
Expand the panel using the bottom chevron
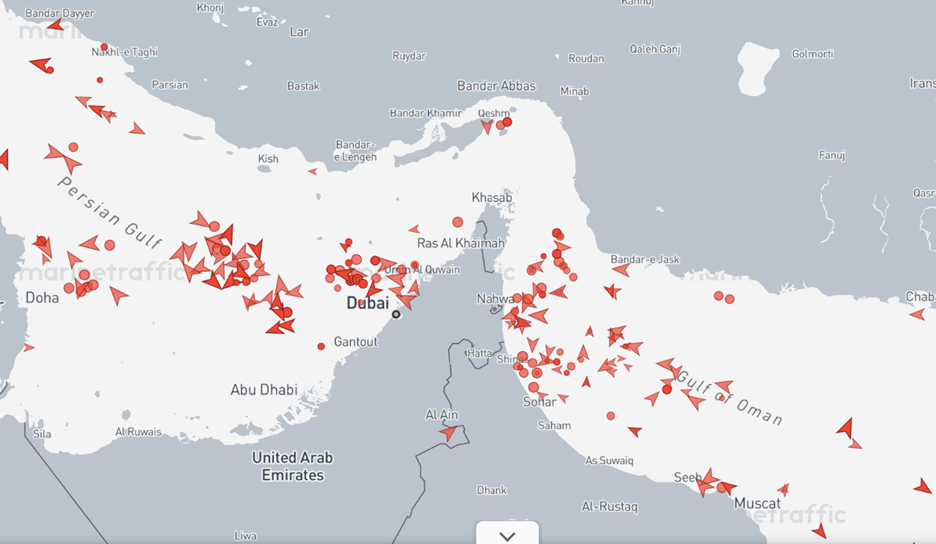pyautogui.click(x=507, y=535)
